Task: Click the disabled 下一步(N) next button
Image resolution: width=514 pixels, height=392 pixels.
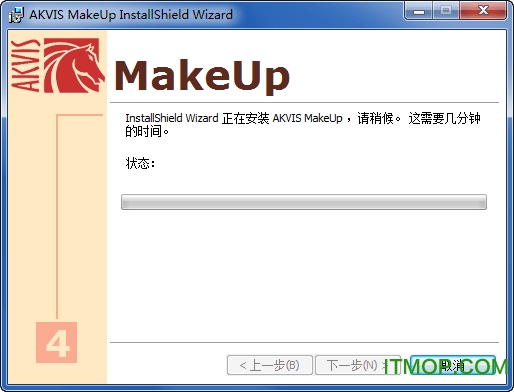Action: point(358,365)
